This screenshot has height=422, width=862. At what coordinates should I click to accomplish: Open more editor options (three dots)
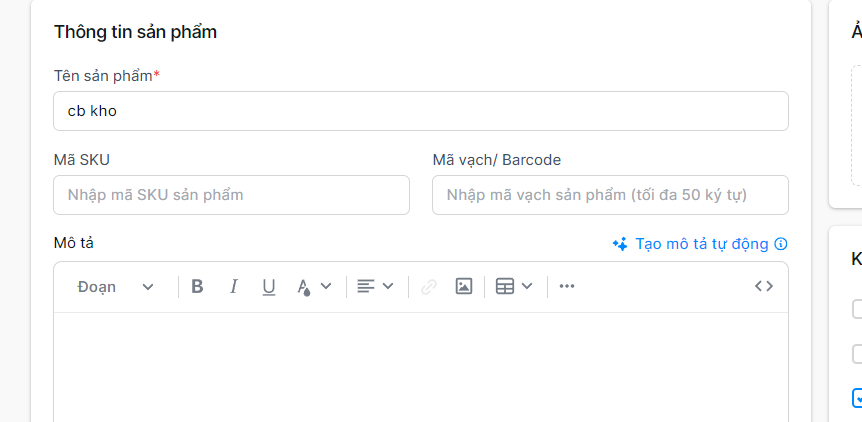click(x=567, y=287)
